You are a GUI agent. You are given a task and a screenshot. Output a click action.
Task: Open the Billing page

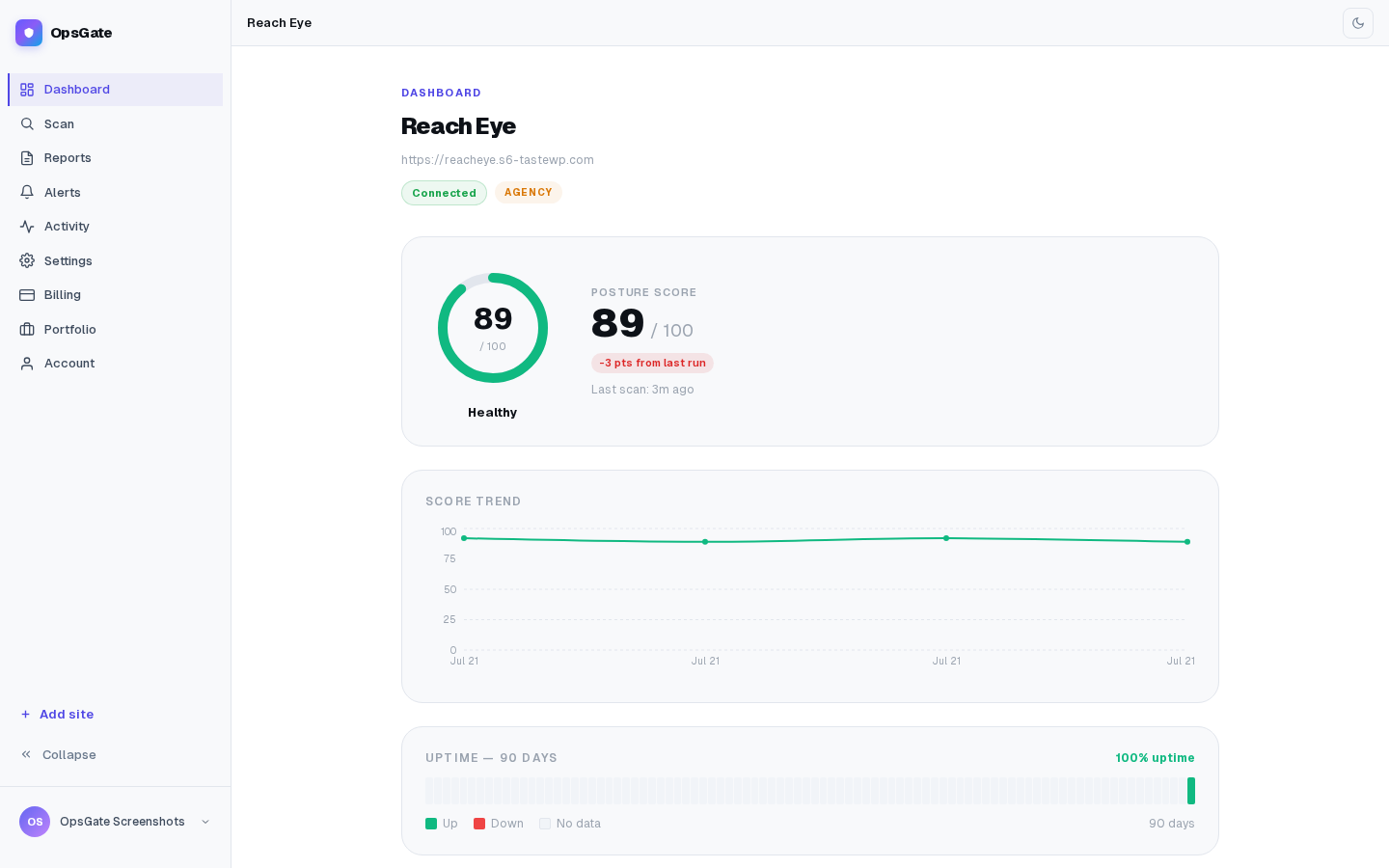[116, 295]
